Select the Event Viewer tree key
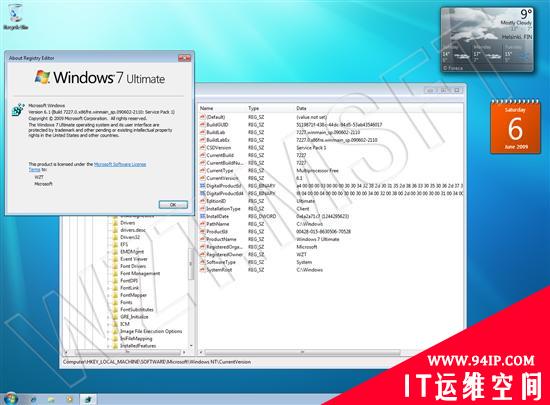 [x=134, y=259]
